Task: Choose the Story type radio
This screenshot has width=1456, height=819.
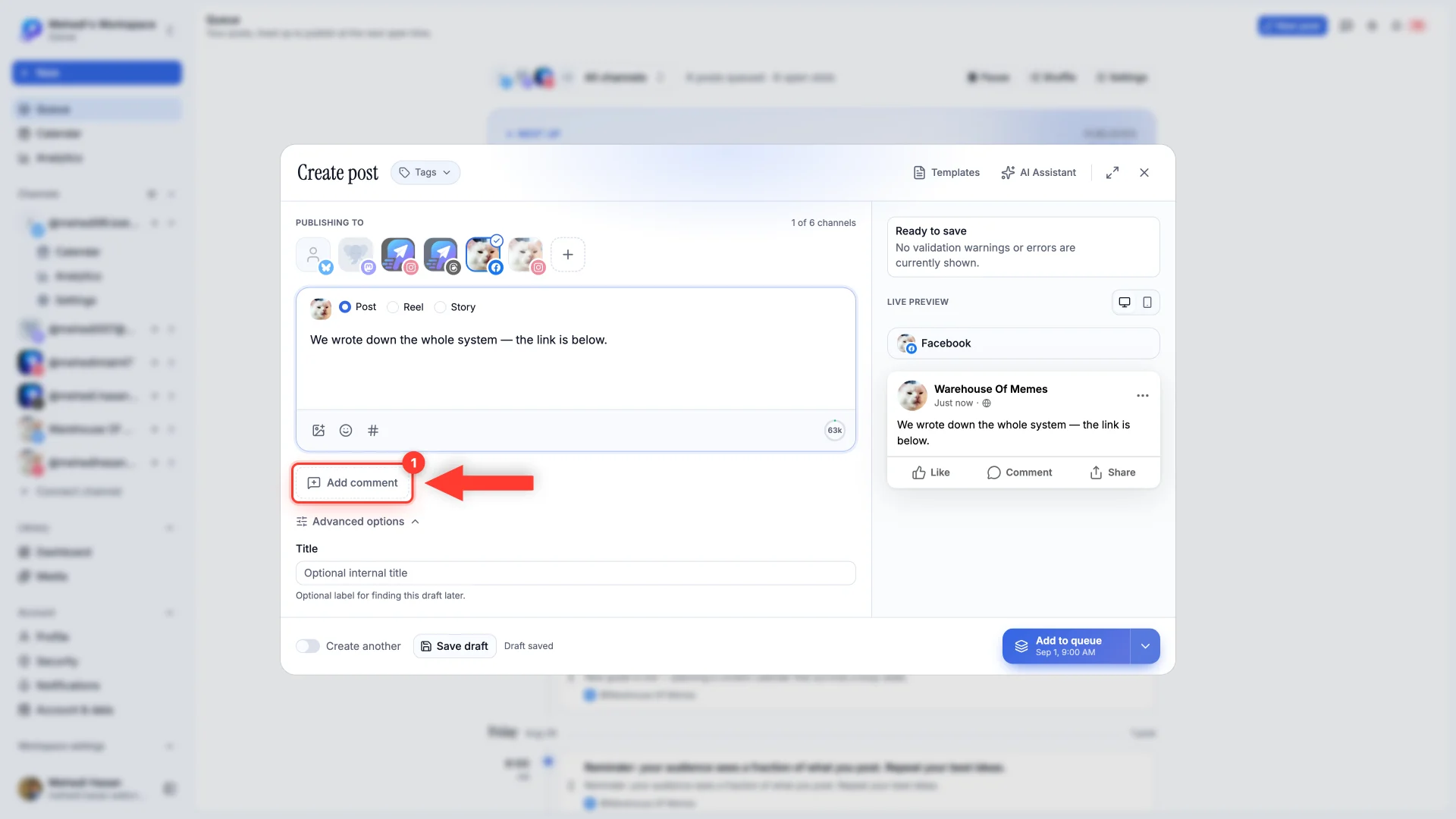Action: (440, 307)
